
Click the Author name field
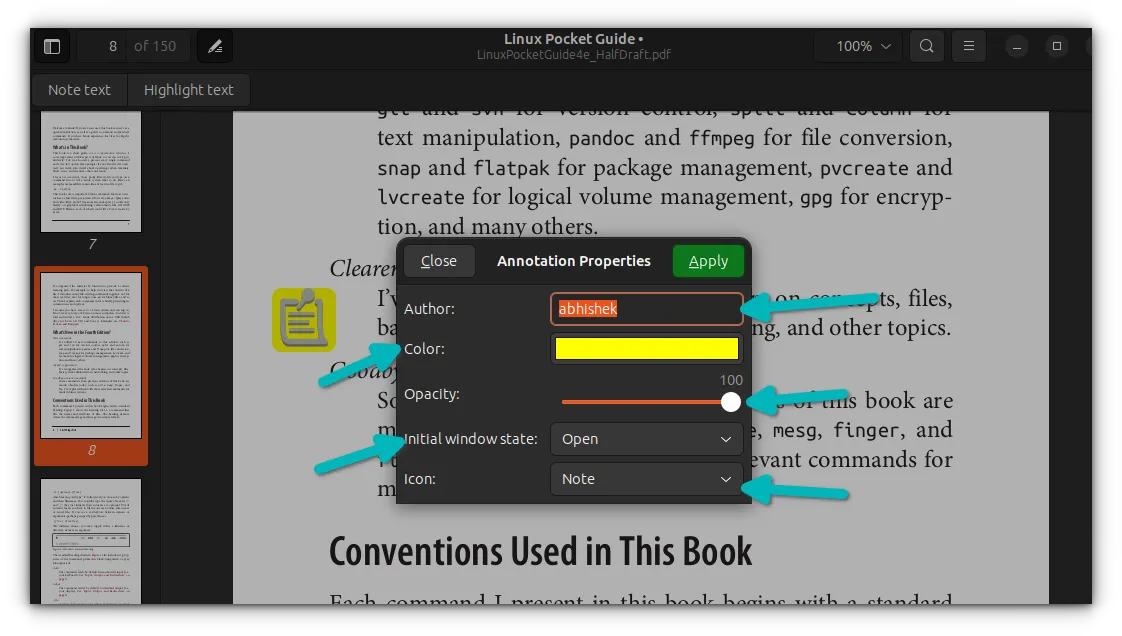coord(646,309)
